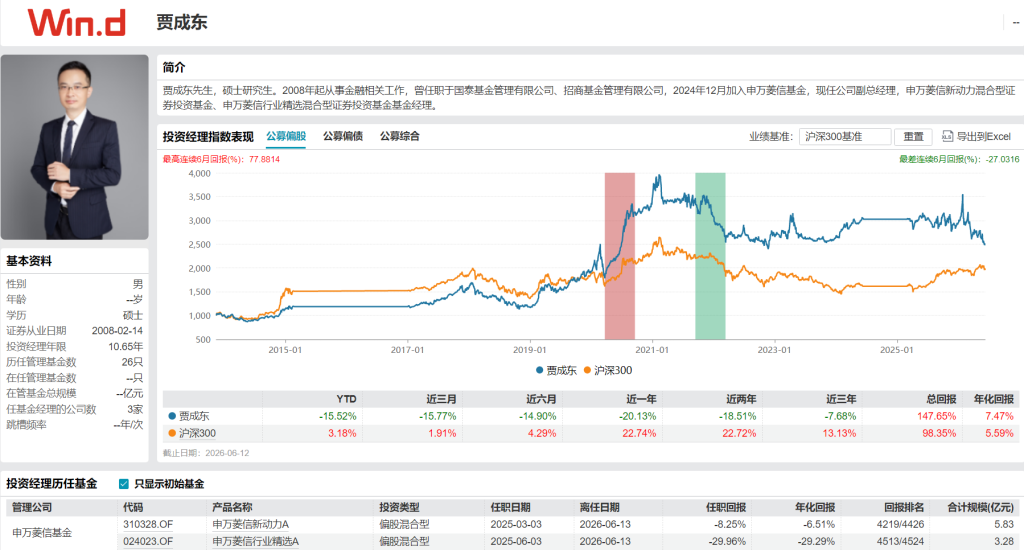
Task: Click 贾成东 label in performance table
Action: (x=194, y=416)
